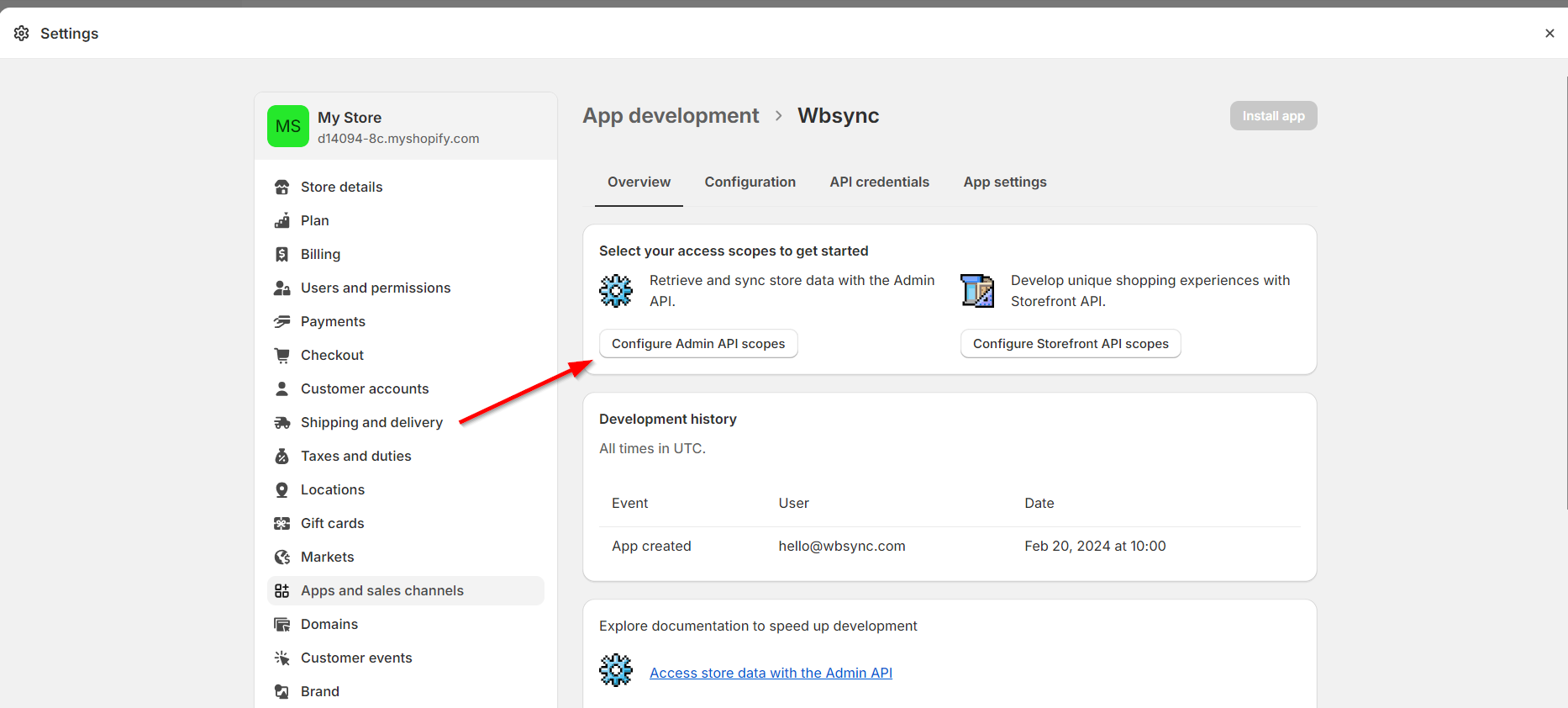Close the Settings window
The image size is (1568, 708).
coord(1549,34)
